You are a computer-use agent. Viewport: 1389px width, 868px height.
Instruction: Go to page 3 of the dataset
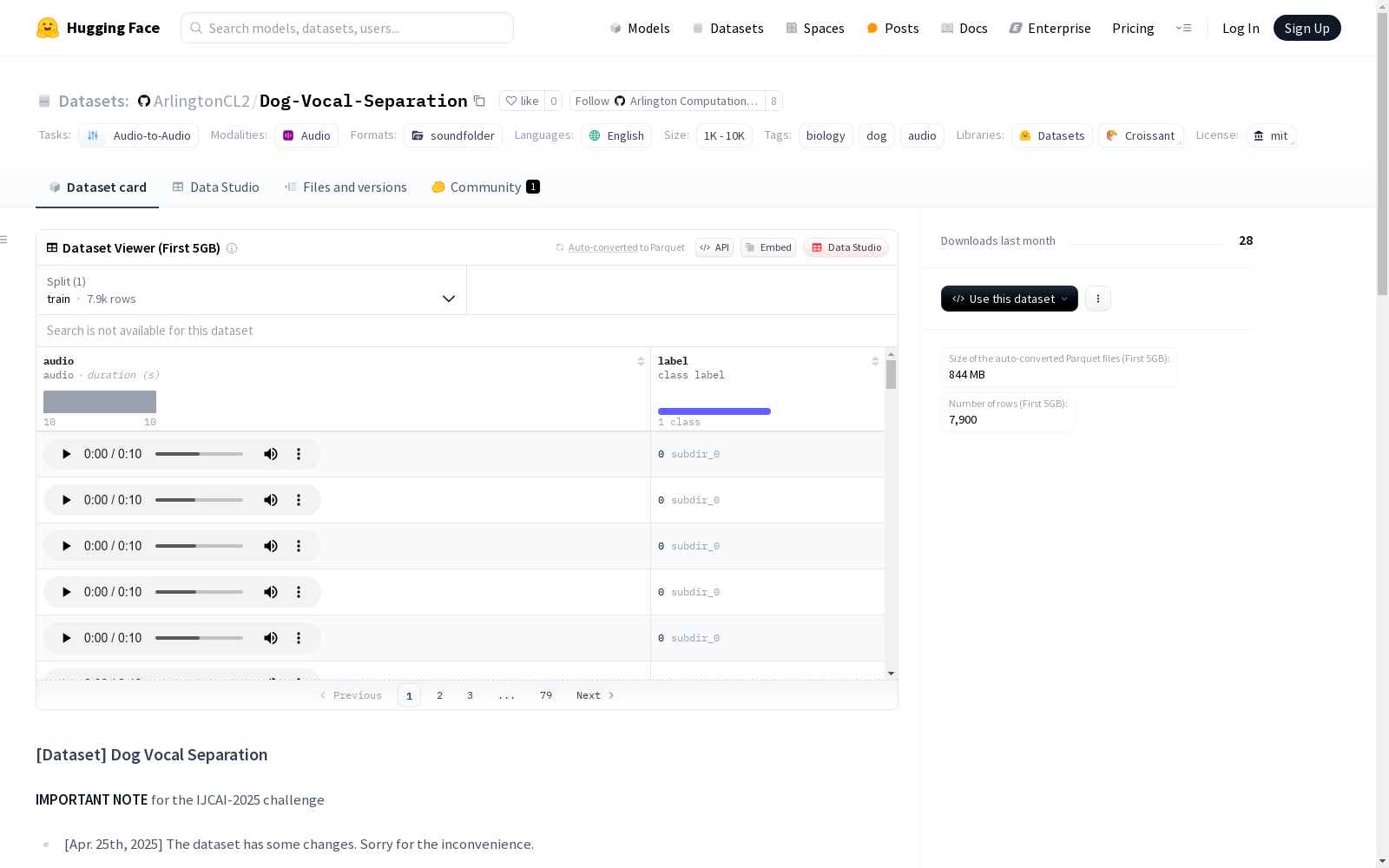(x=471, y=695)
